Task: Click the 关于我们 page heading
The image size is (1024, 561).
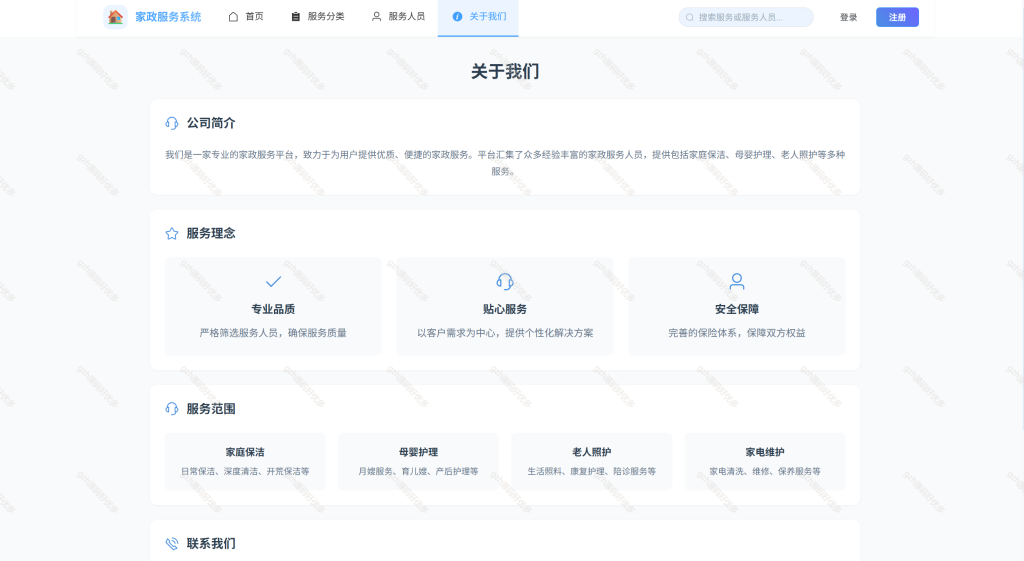Action: (x=505, y=71)
